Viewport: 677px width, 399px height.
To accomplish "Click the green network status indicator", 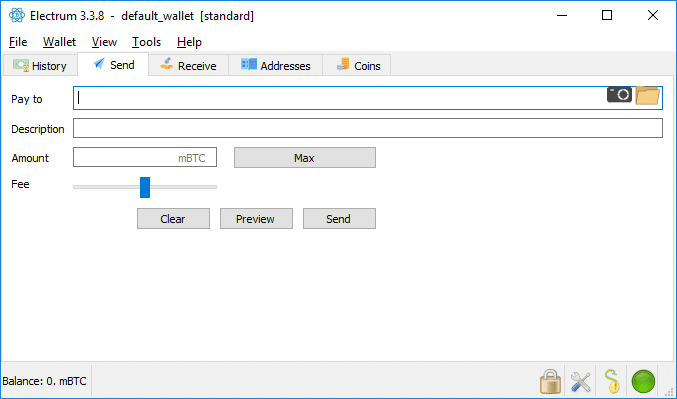I will click(x=643, y=381).
